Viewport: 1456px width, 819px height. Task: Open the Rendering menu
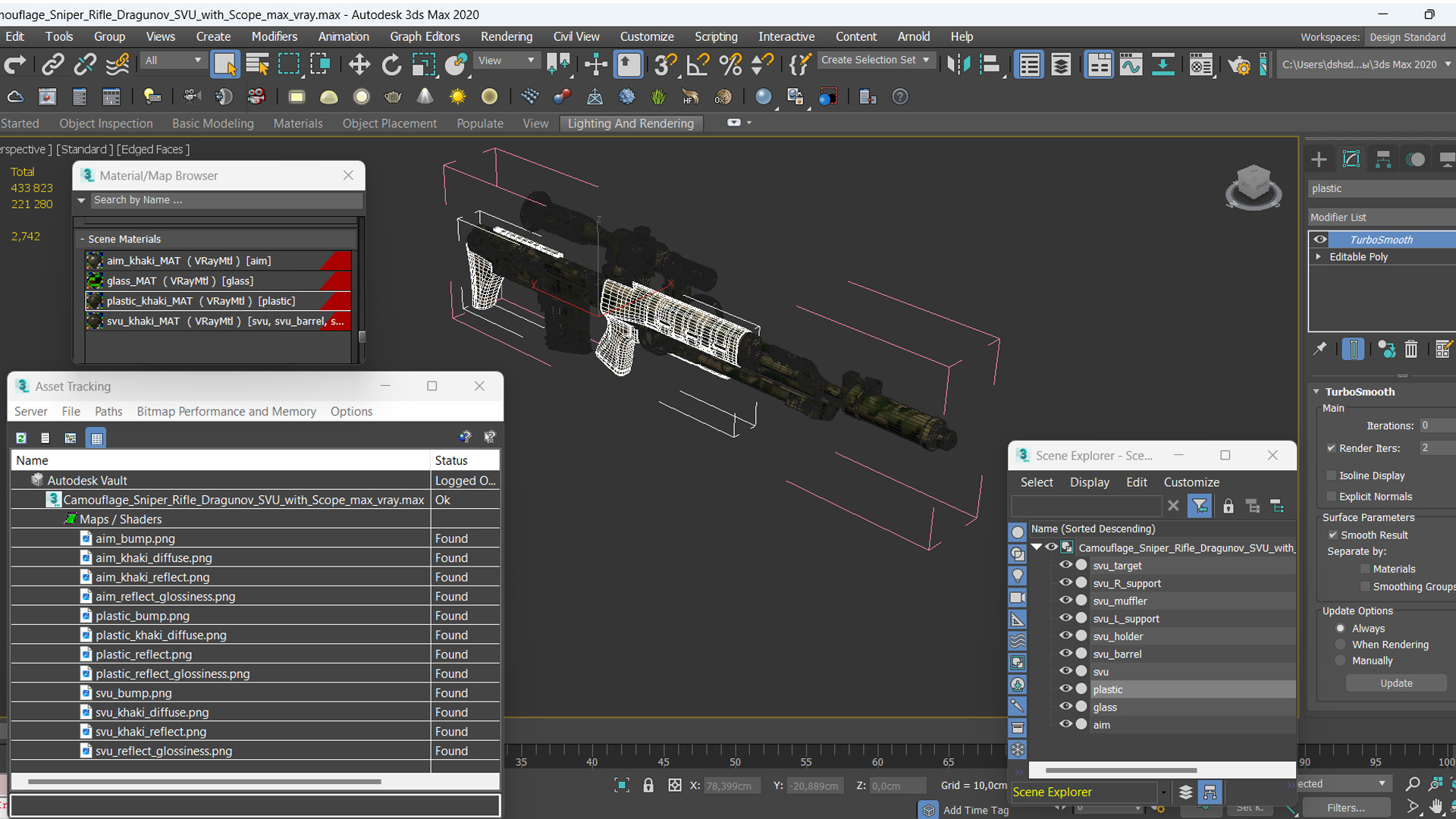point(506,36)
